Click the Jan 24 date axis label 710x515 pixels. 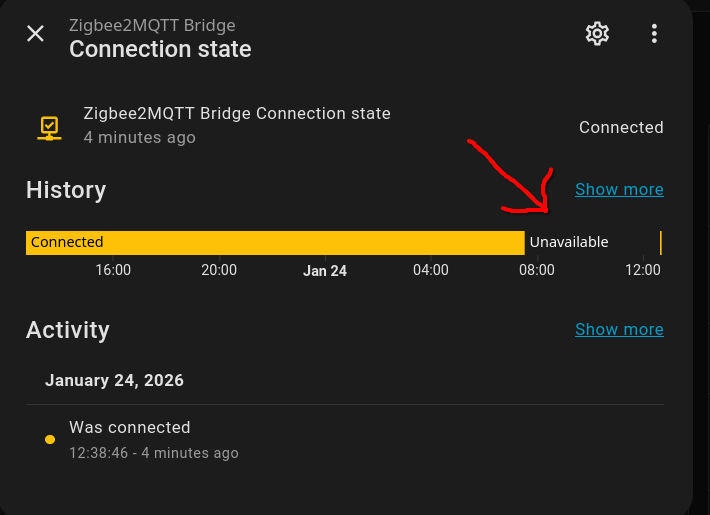tap(325, 271)
